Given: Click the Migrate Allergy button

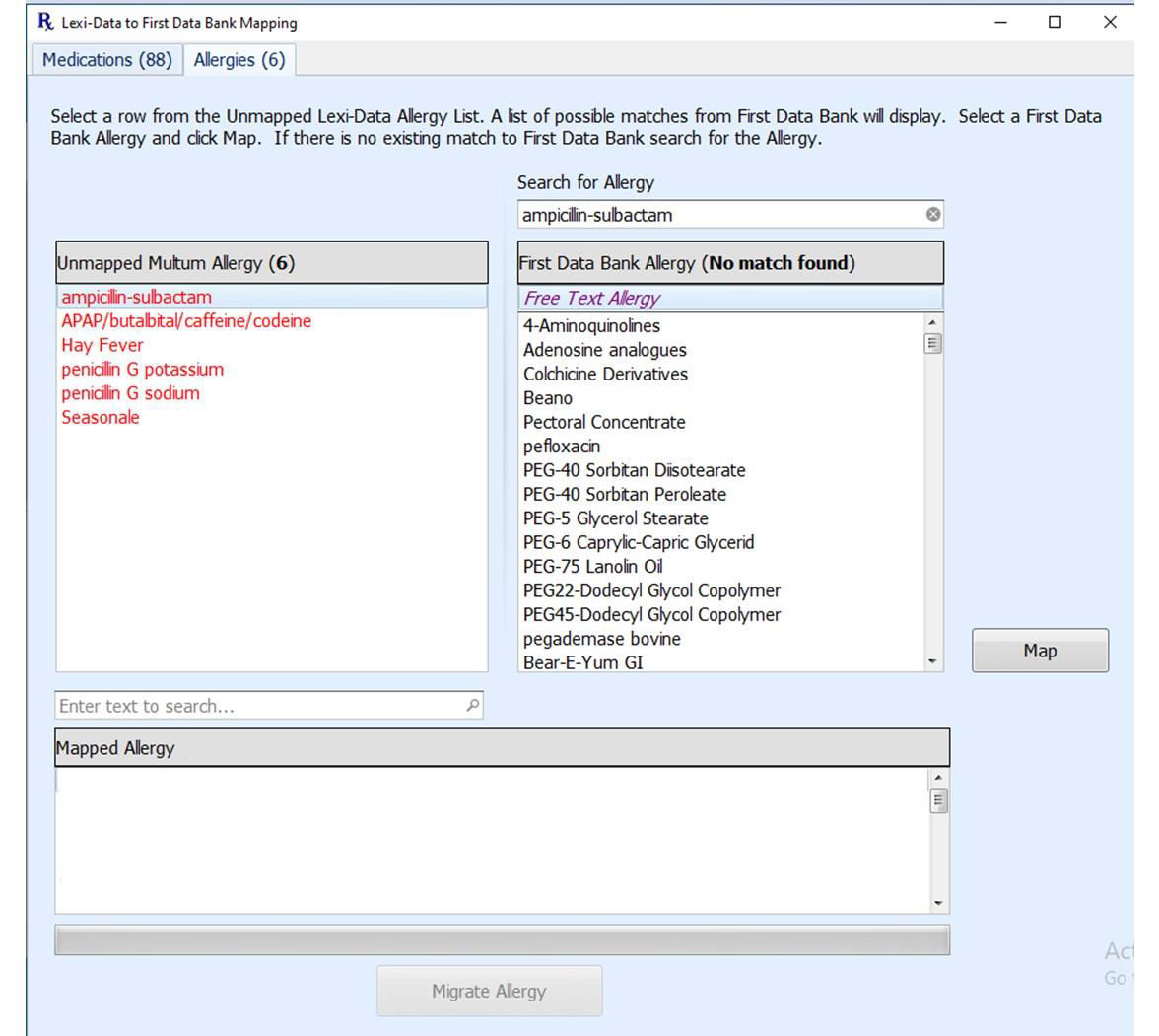Looking at the screenshot, I should (x=489, y=991).
